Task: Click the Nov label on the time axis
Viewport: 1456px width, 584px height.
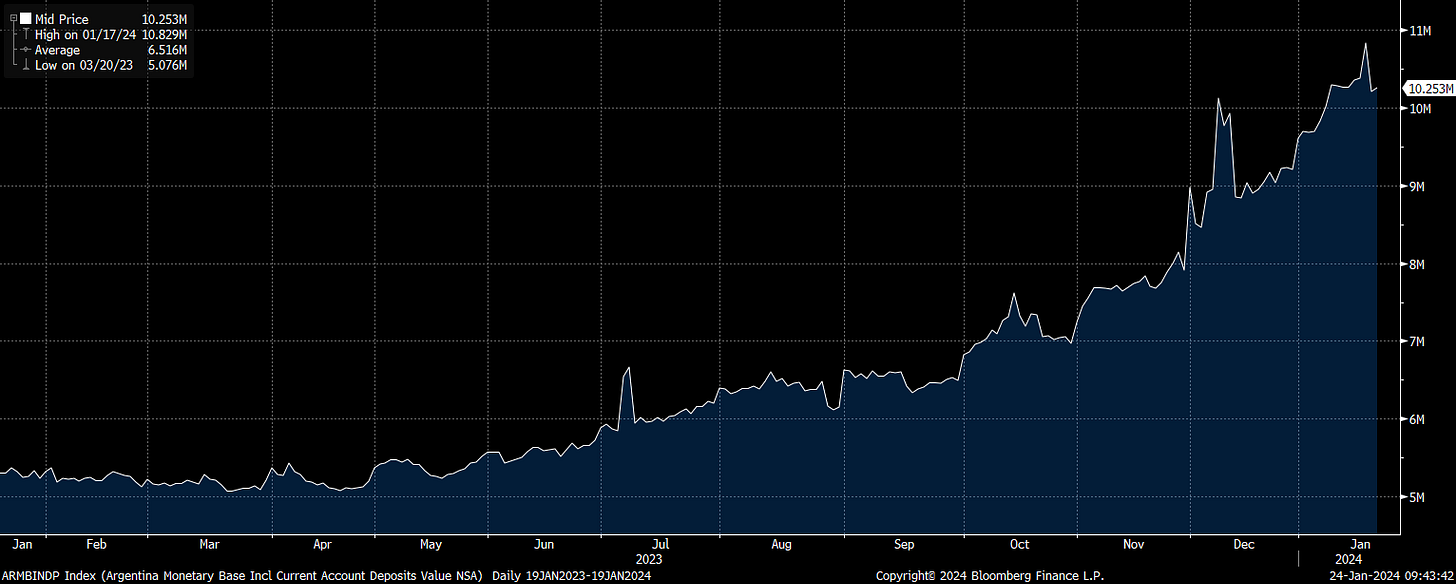Action: coord(1133,545)
